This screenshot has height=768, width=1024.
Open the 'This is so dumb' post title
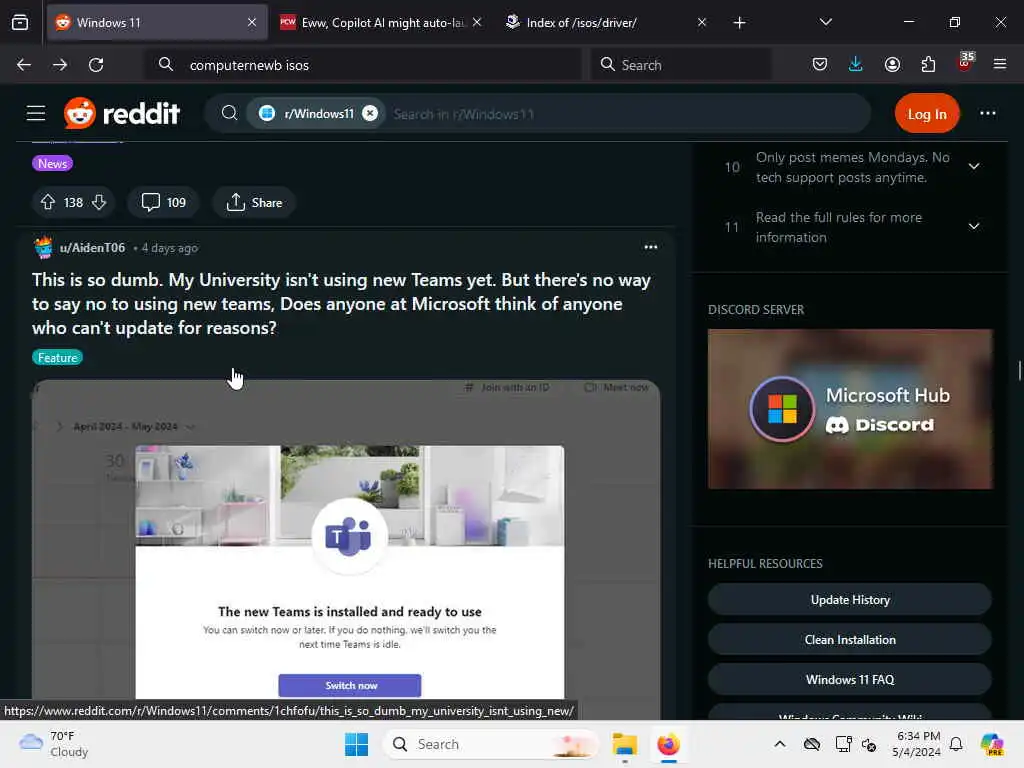point(342,304)
